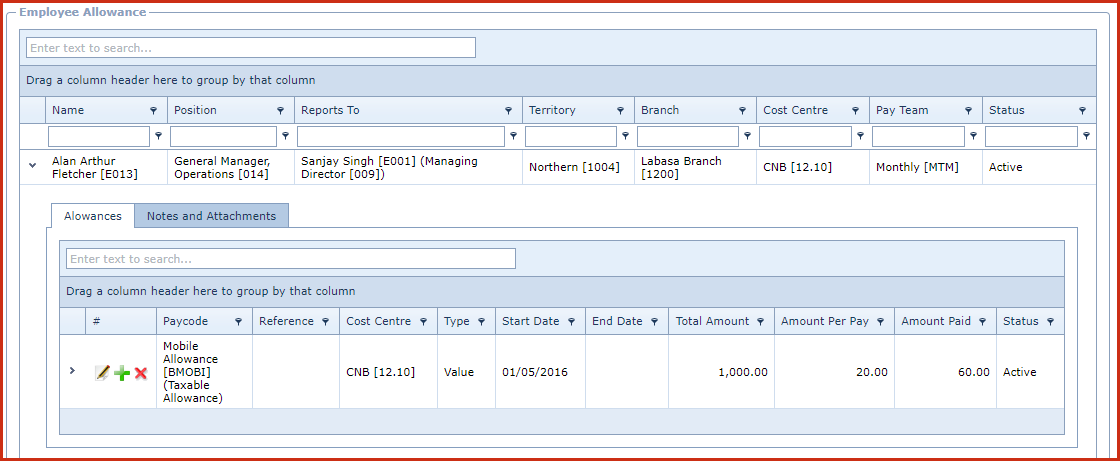Click the Cost Centre filter icon in the allowances grid

424,322
